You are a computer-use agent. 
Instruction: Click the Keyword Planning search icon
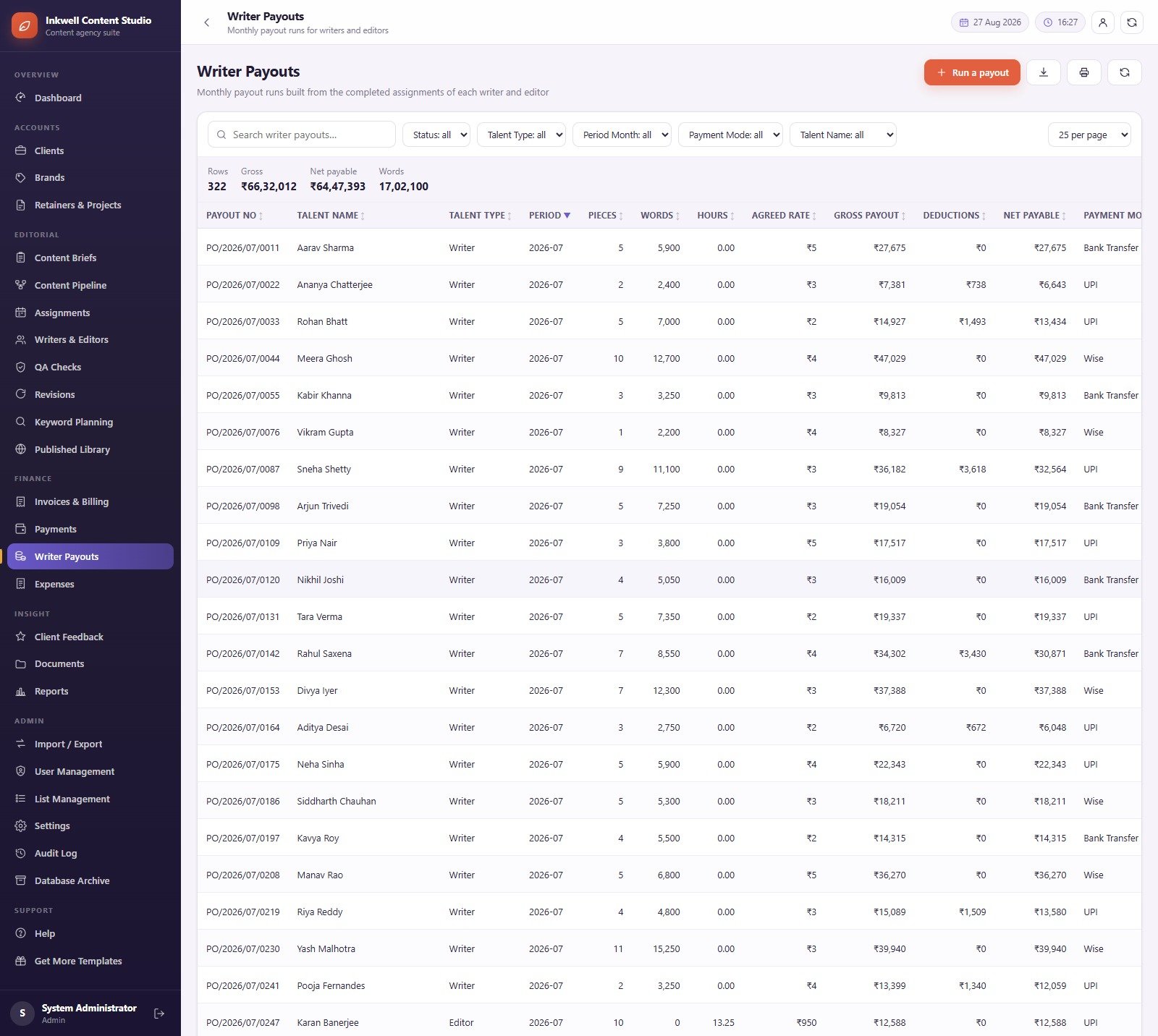click(x=21, y=422)
